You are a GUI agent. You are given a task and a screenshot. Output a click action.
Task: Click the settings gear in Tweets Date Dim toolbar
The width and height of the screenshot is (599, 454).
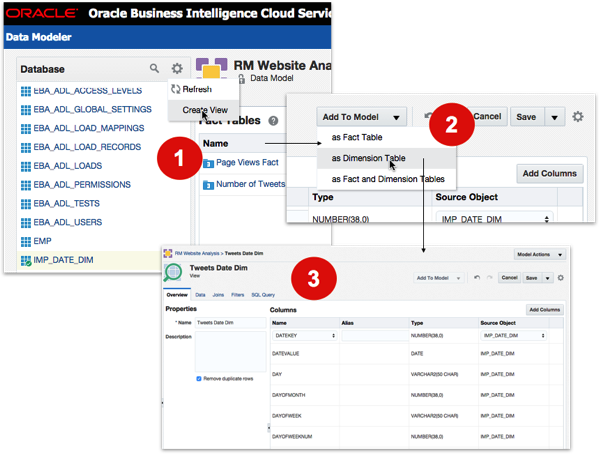point(560,278)
